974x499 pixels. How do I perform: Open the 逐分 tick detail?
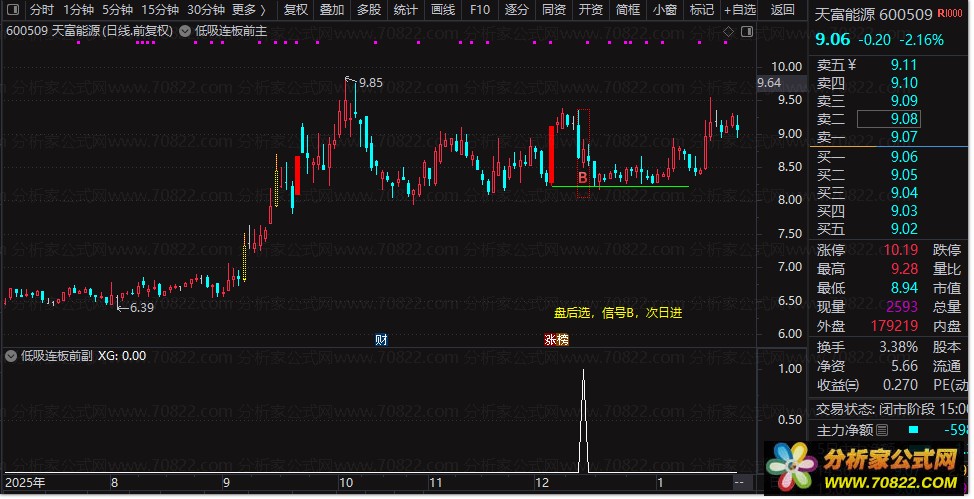[x=516, y=10]
